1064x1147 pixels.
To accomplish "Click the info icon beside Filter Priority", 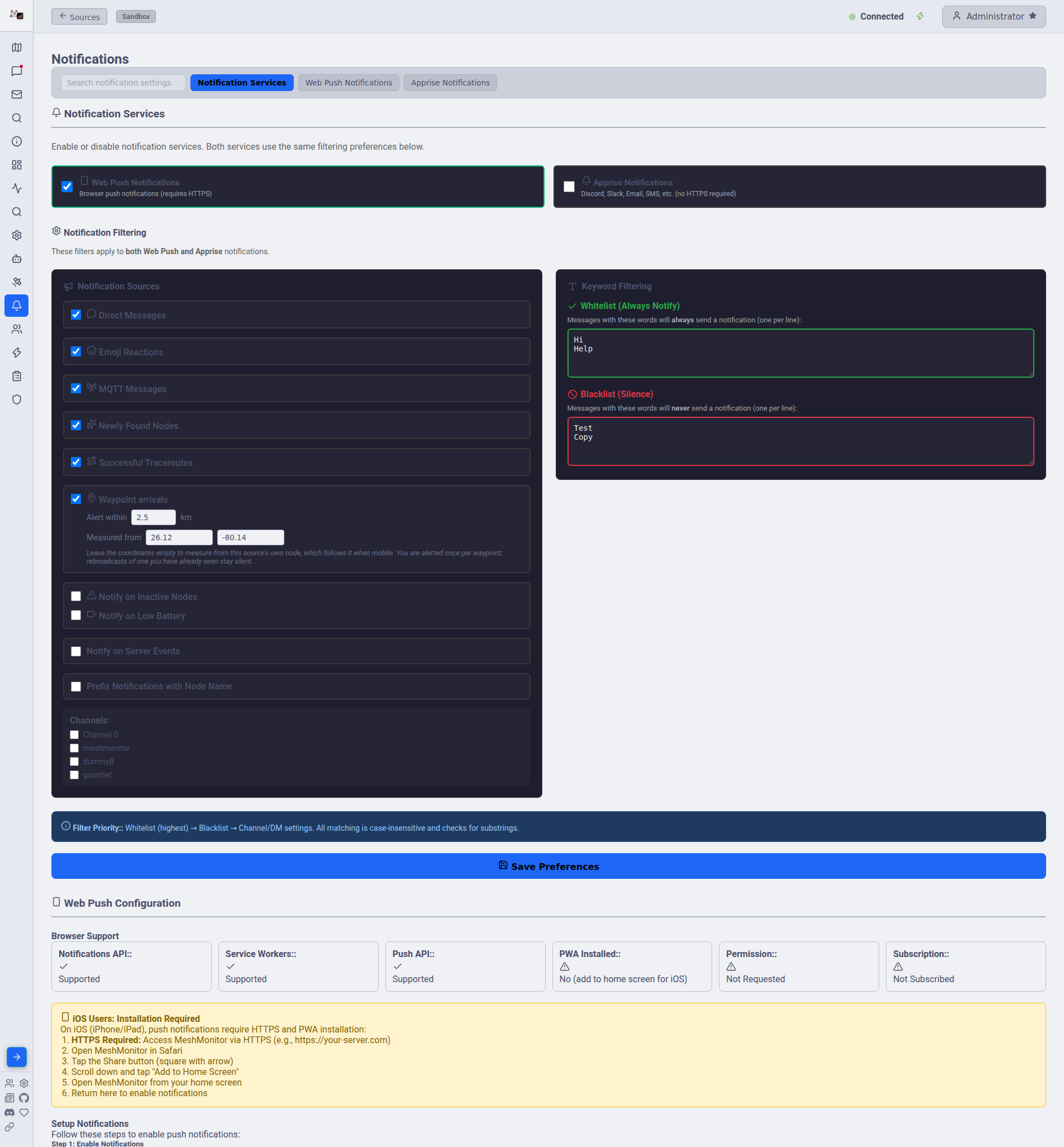I will 66,826.
